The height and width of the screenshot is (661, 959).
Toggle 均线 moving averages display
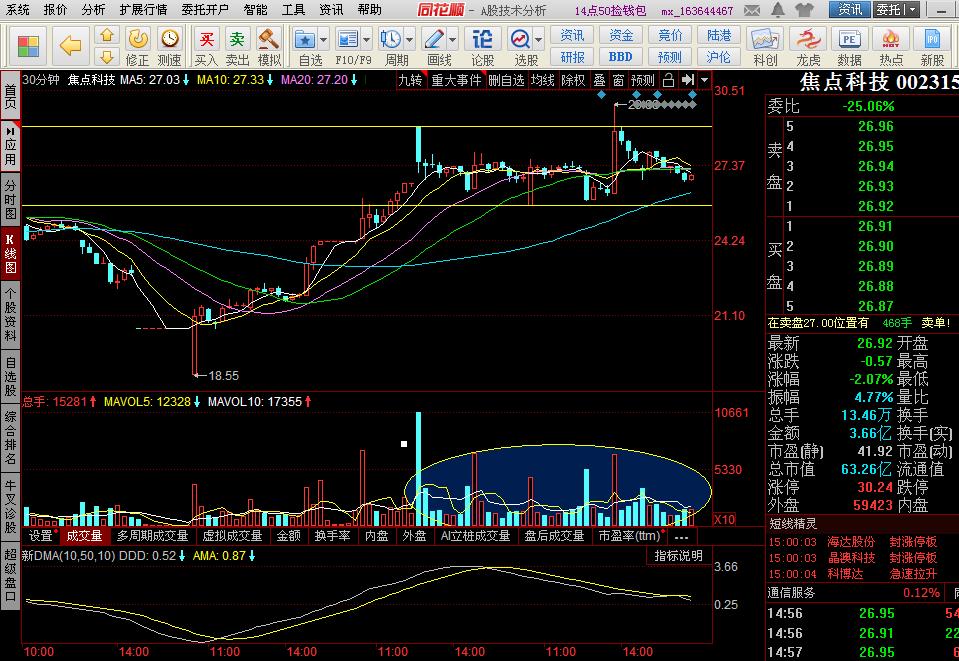542,80
